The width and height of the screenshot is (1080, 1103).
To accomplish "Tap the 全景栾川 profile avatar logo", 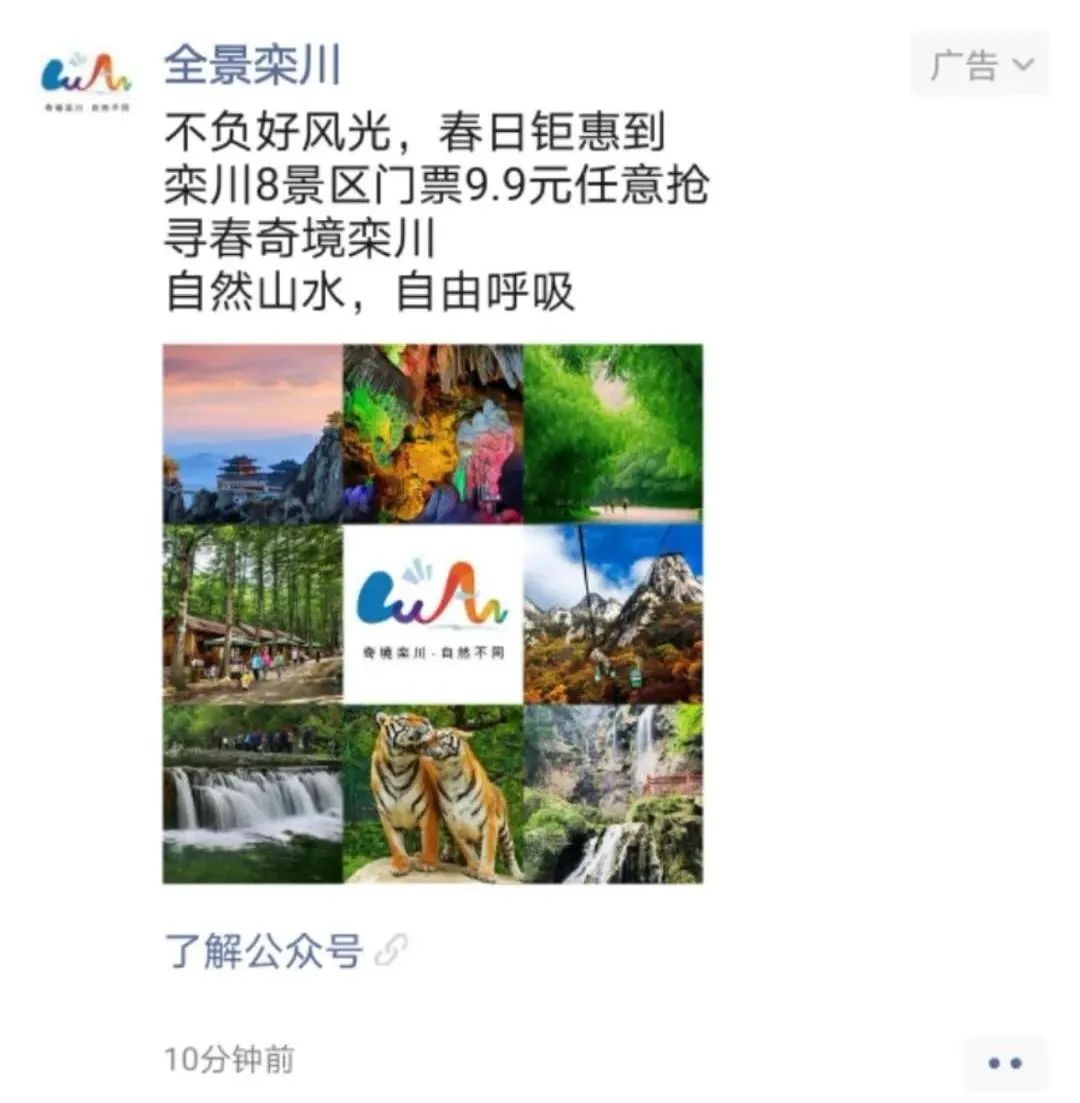I will point(86,79).
